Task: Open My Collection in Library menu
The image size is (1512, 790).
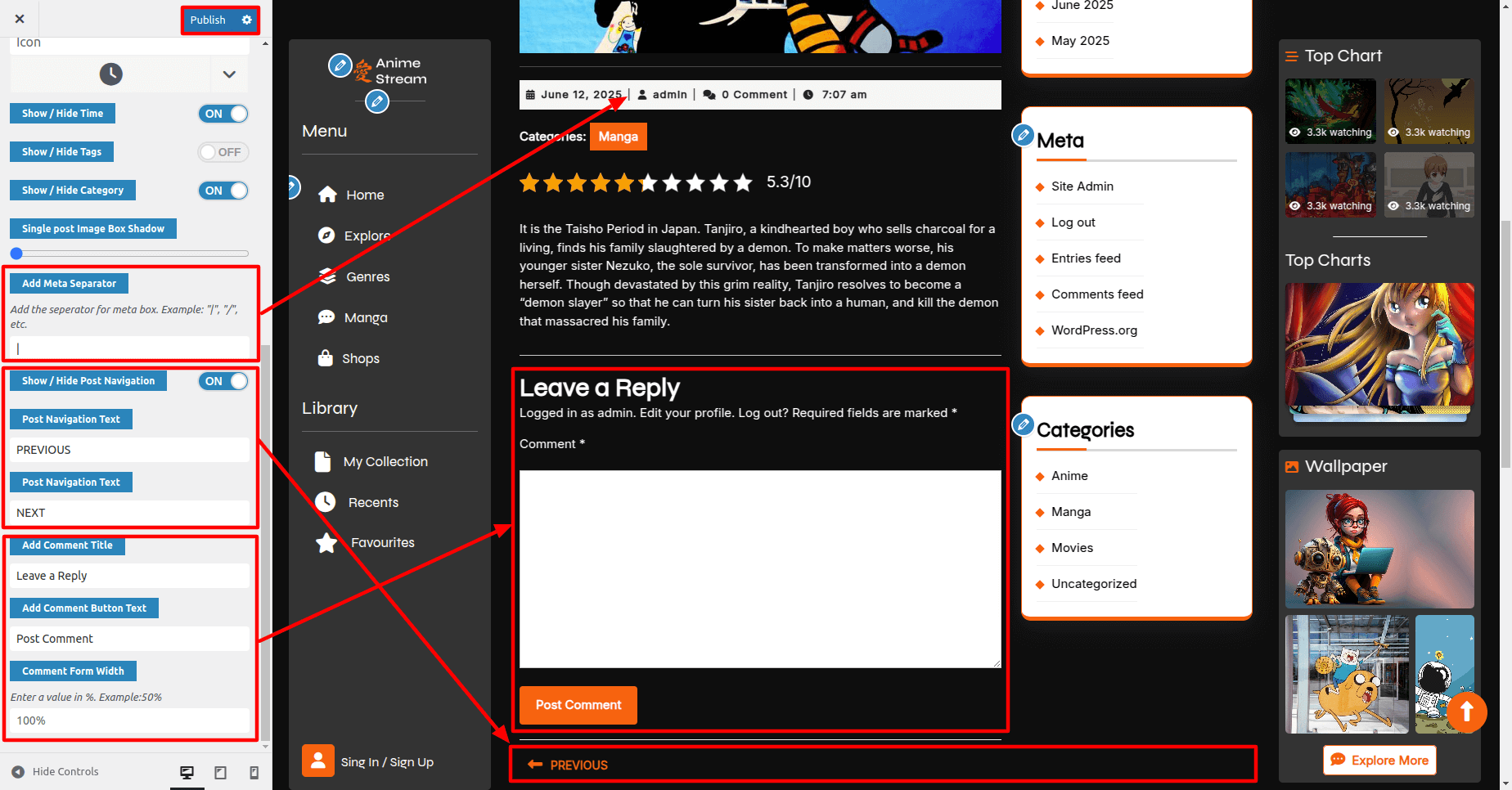Action: pos(385,462)
